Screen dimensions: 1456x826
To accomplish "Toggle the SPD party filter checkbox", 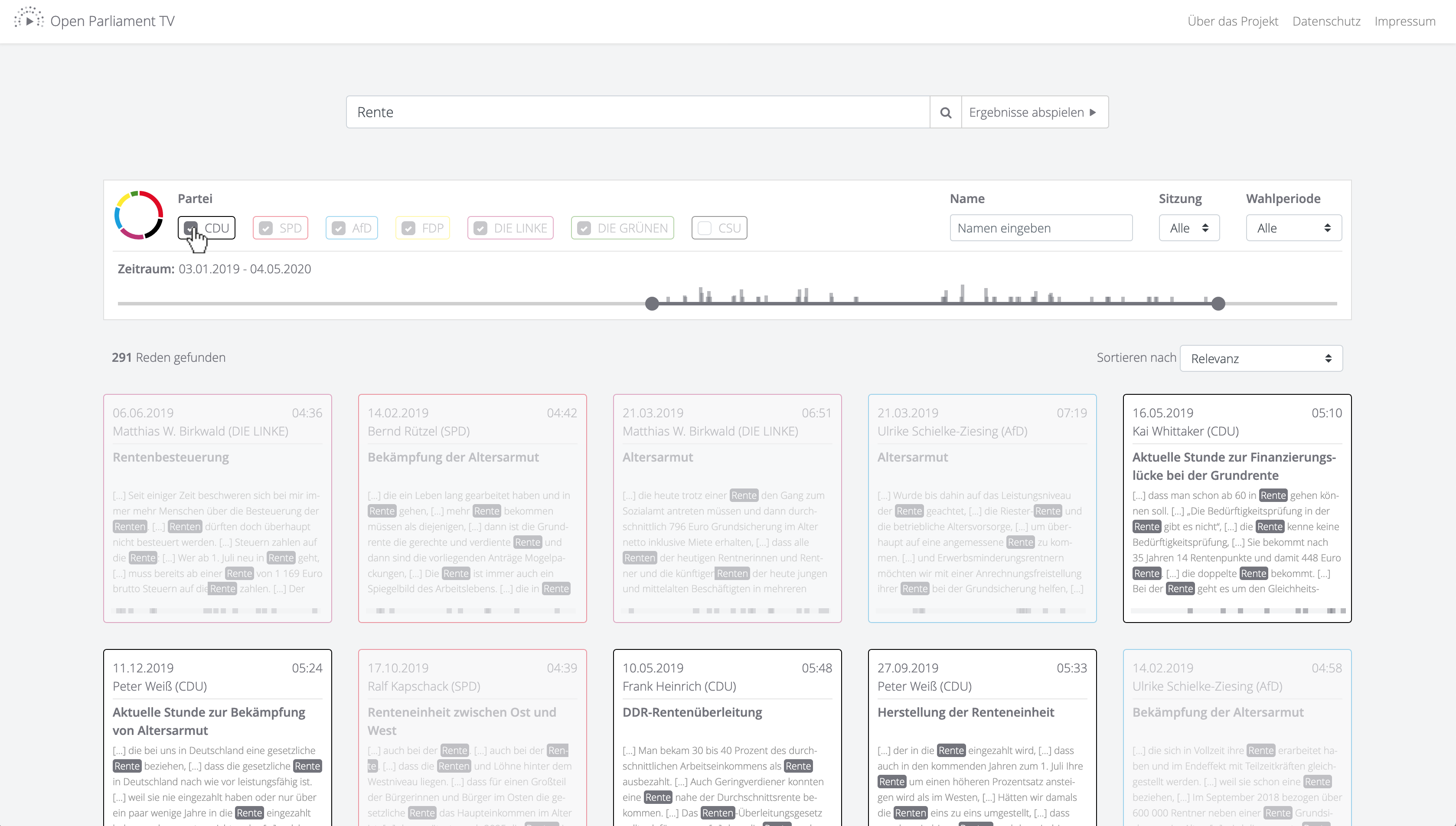I will (x=265, y=228).
